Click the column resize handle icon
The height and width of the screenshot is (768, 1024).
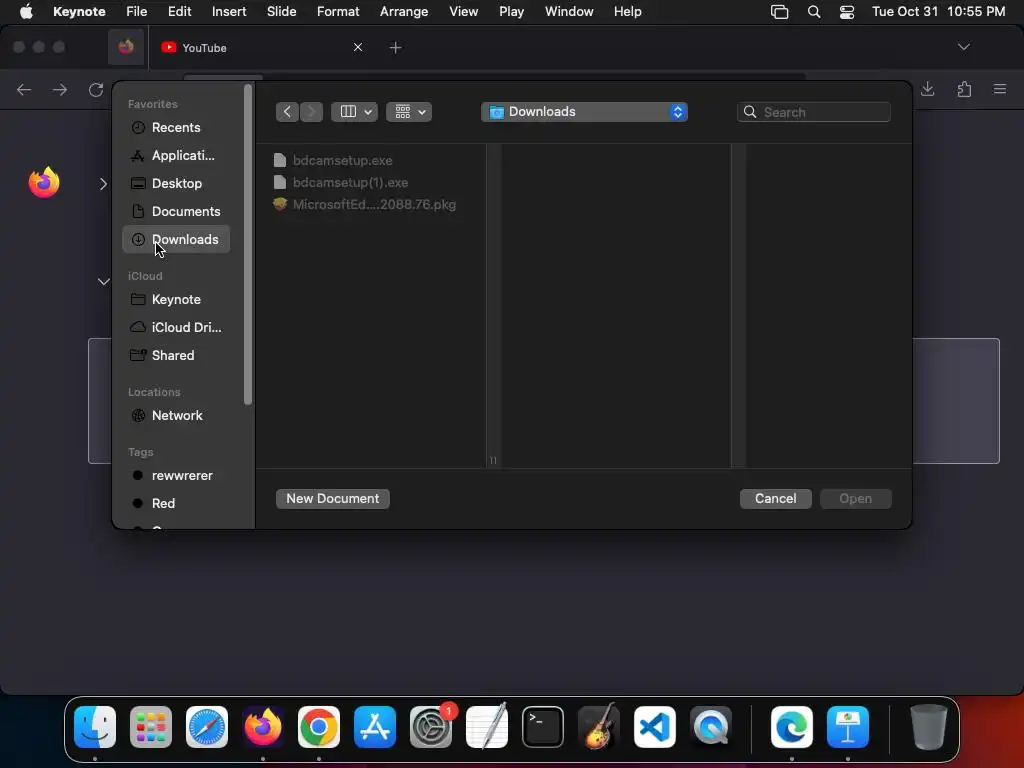tap(493, 460)
